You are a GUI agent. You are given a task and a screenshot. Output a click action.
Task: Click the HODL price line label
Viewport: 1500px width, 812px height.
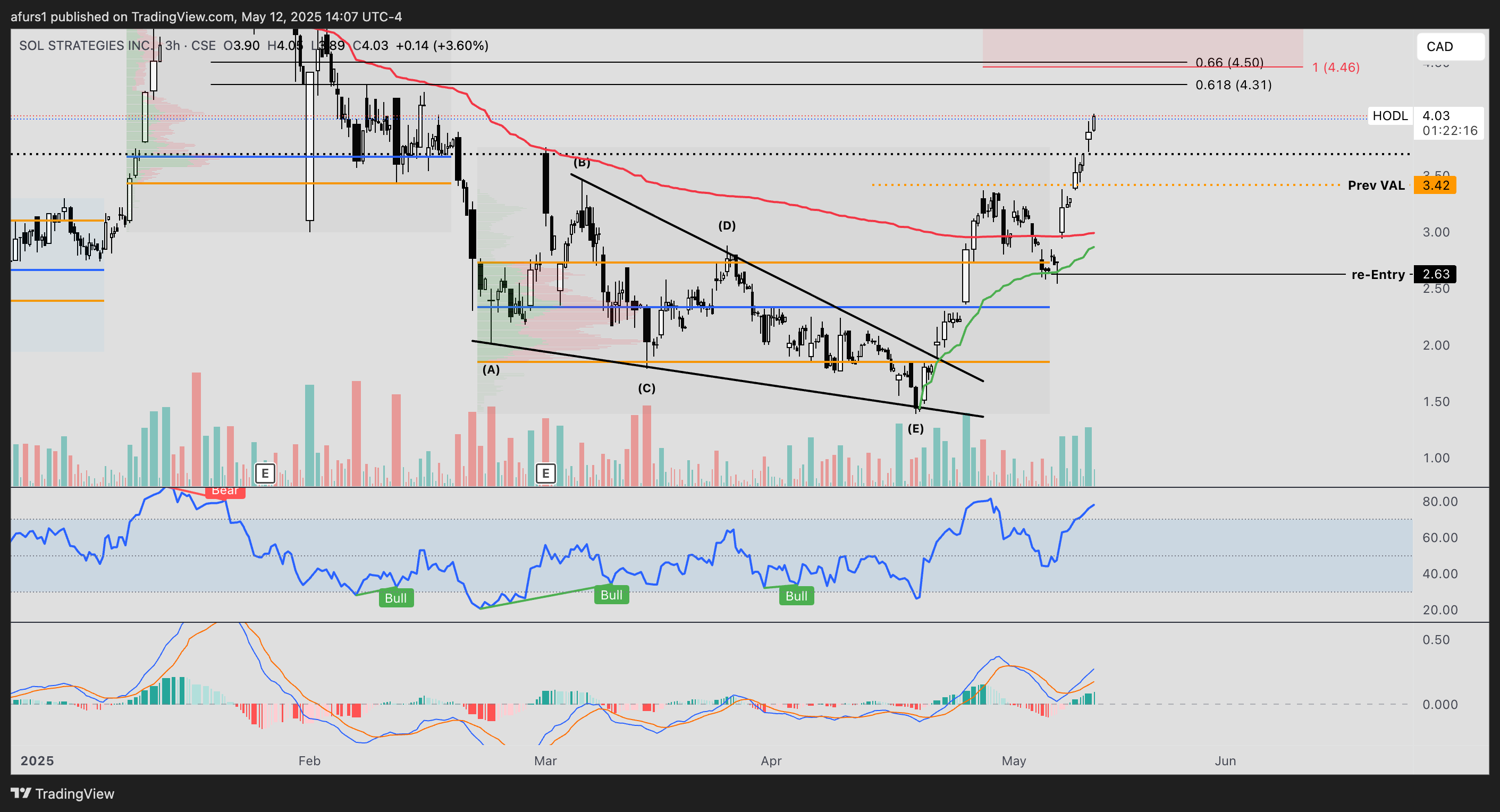[1390, 116]
